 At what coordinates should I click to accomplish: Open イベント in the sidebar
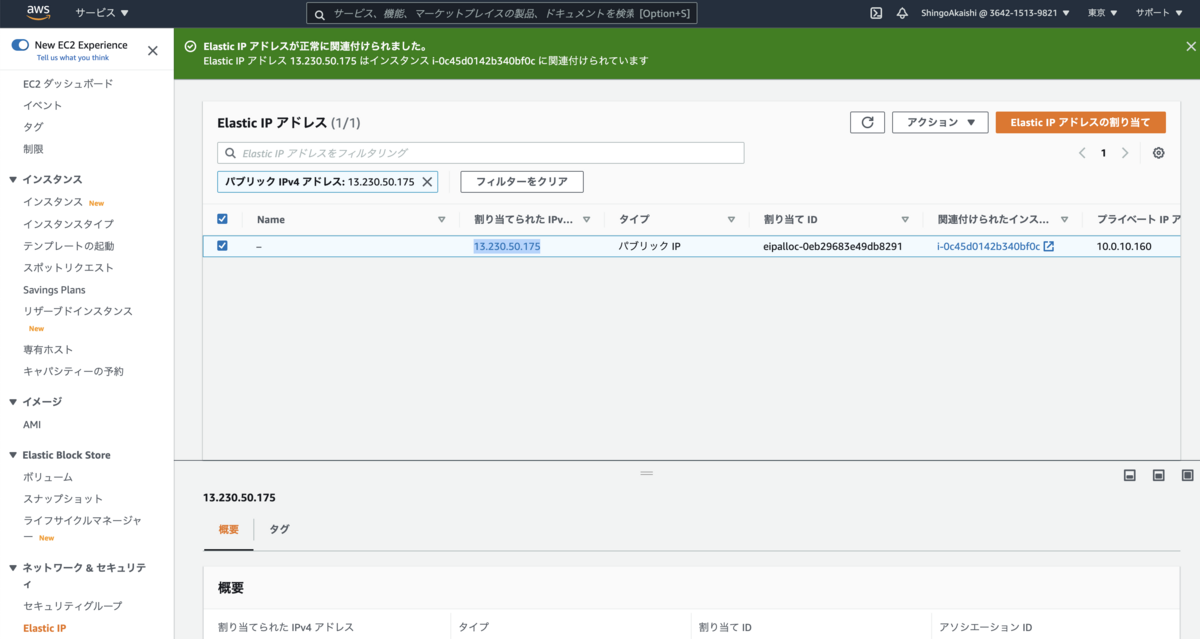tap(42, 105)
